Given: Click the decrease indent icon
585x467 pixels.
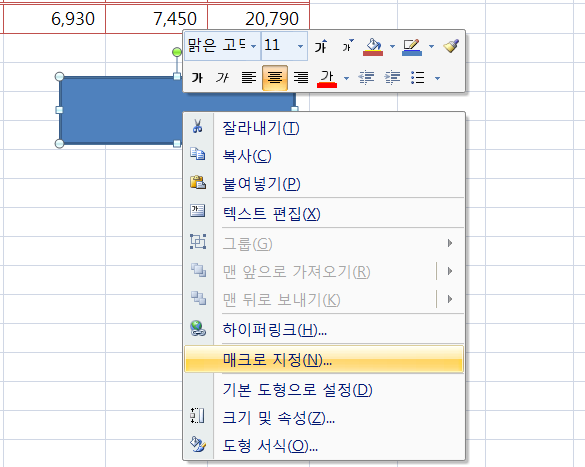Looking at the screenshot, I should 366,78.
